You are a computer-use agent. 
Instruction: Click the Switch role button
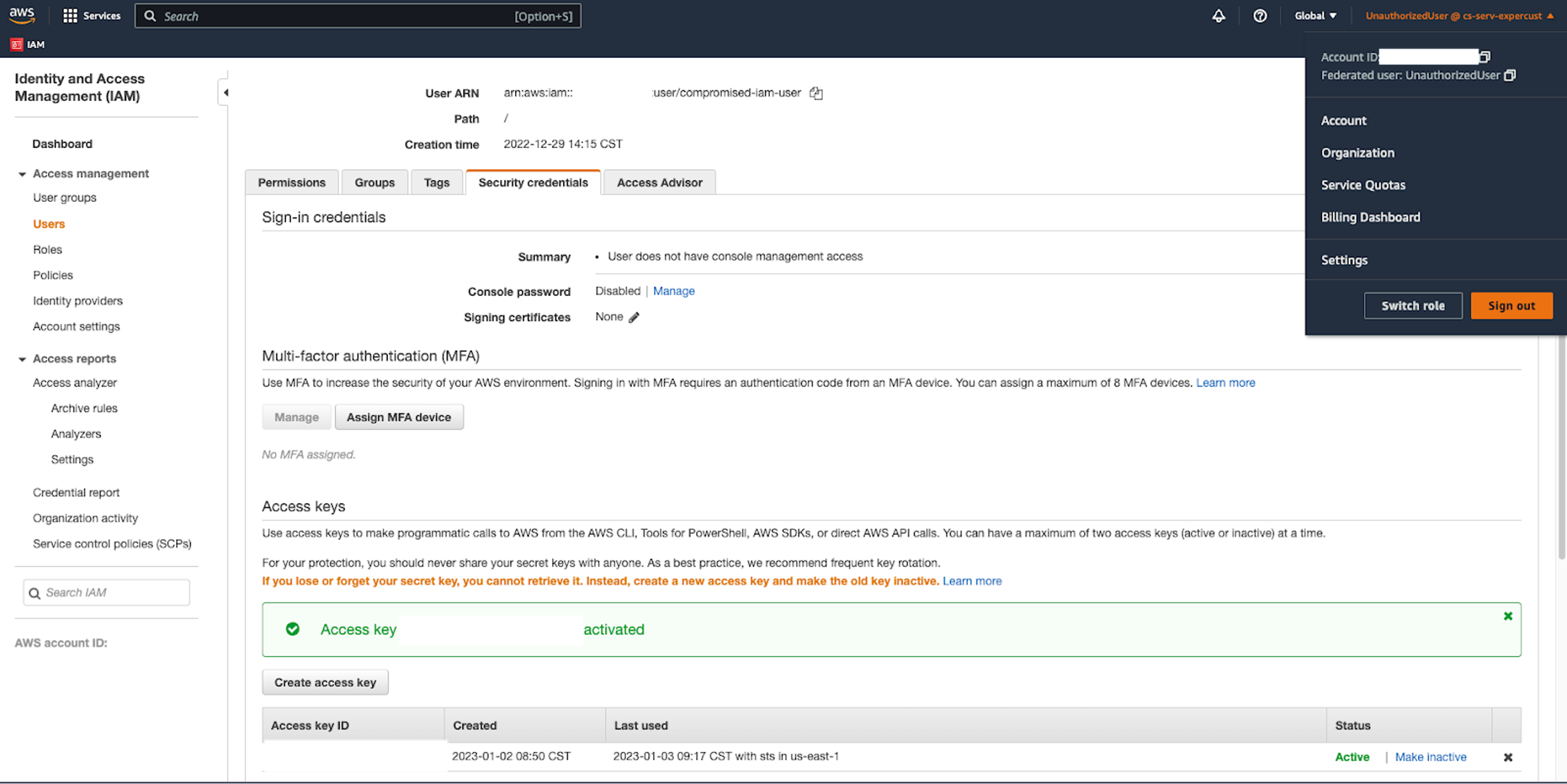coord(1412,306)
